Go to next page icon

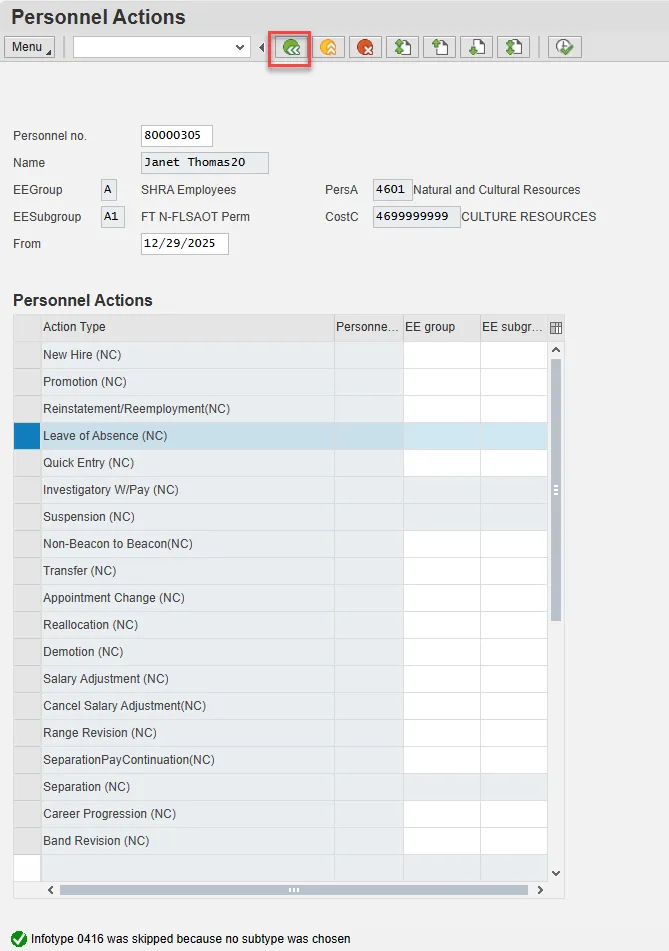(x=476, y=47)
